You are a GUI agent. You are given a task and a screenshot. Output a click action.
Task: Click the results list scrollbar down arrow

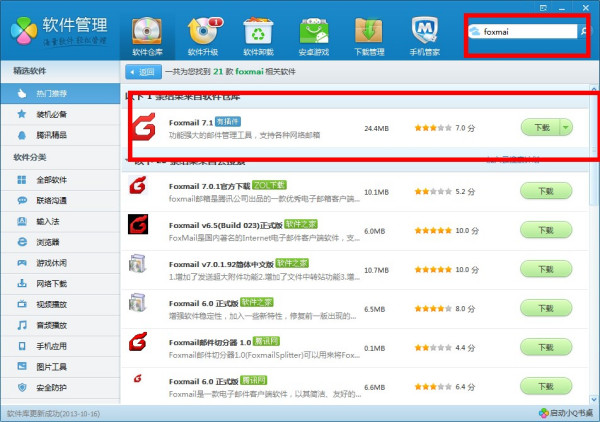594,400
